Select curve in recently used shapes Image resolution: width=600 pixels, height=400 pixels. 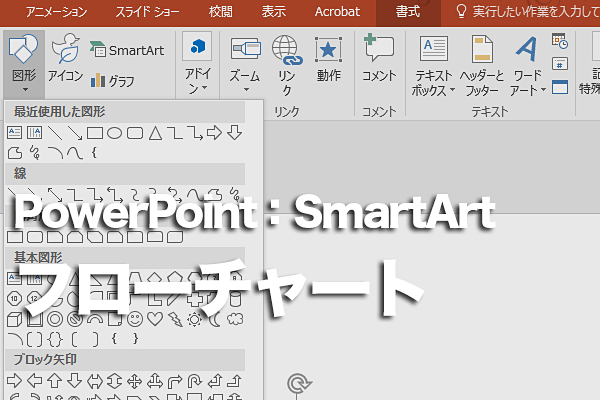(x=75, y=153)
